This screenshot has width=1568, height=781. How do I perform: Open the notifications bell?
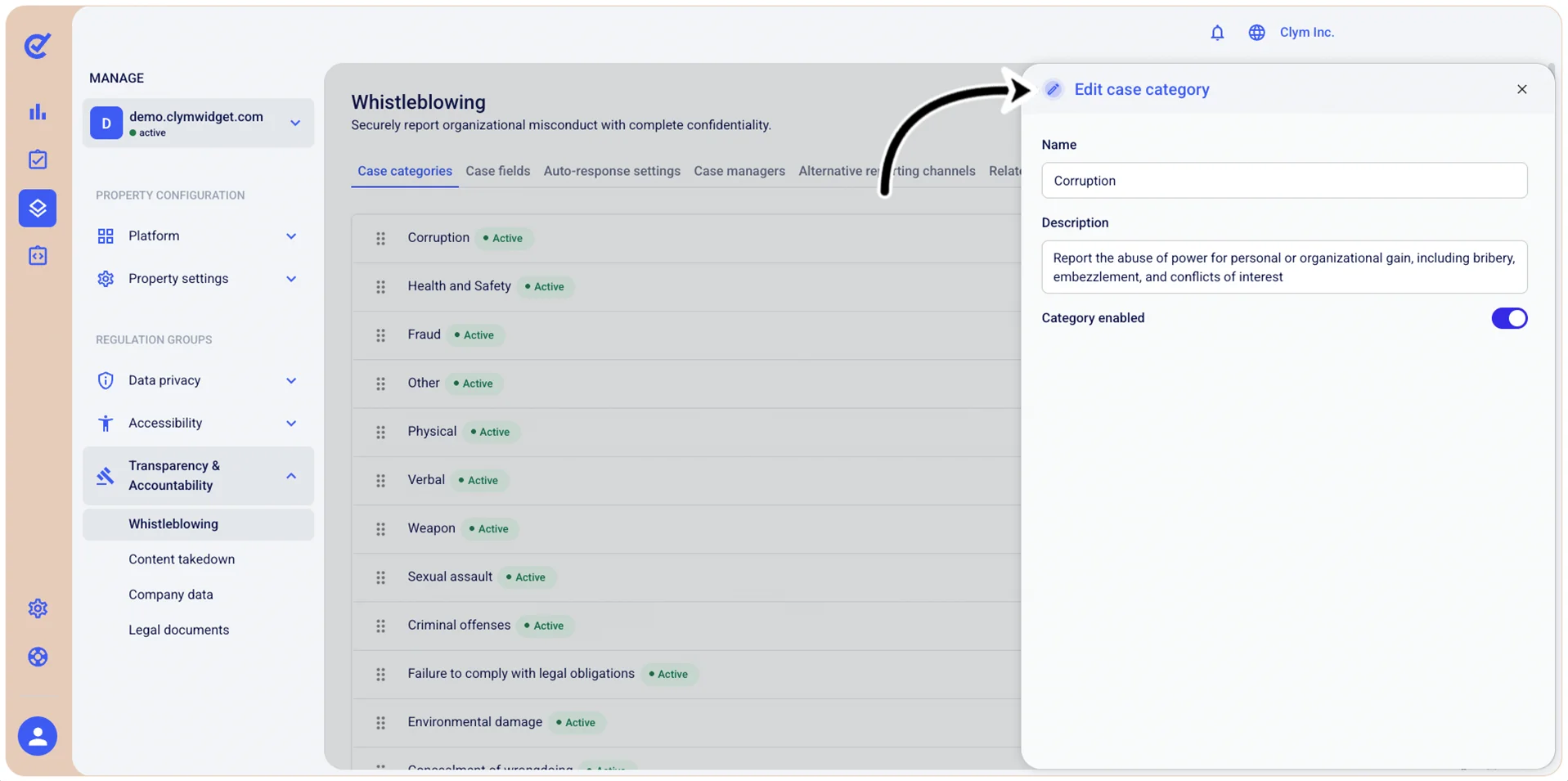(x=1217, y=33)
